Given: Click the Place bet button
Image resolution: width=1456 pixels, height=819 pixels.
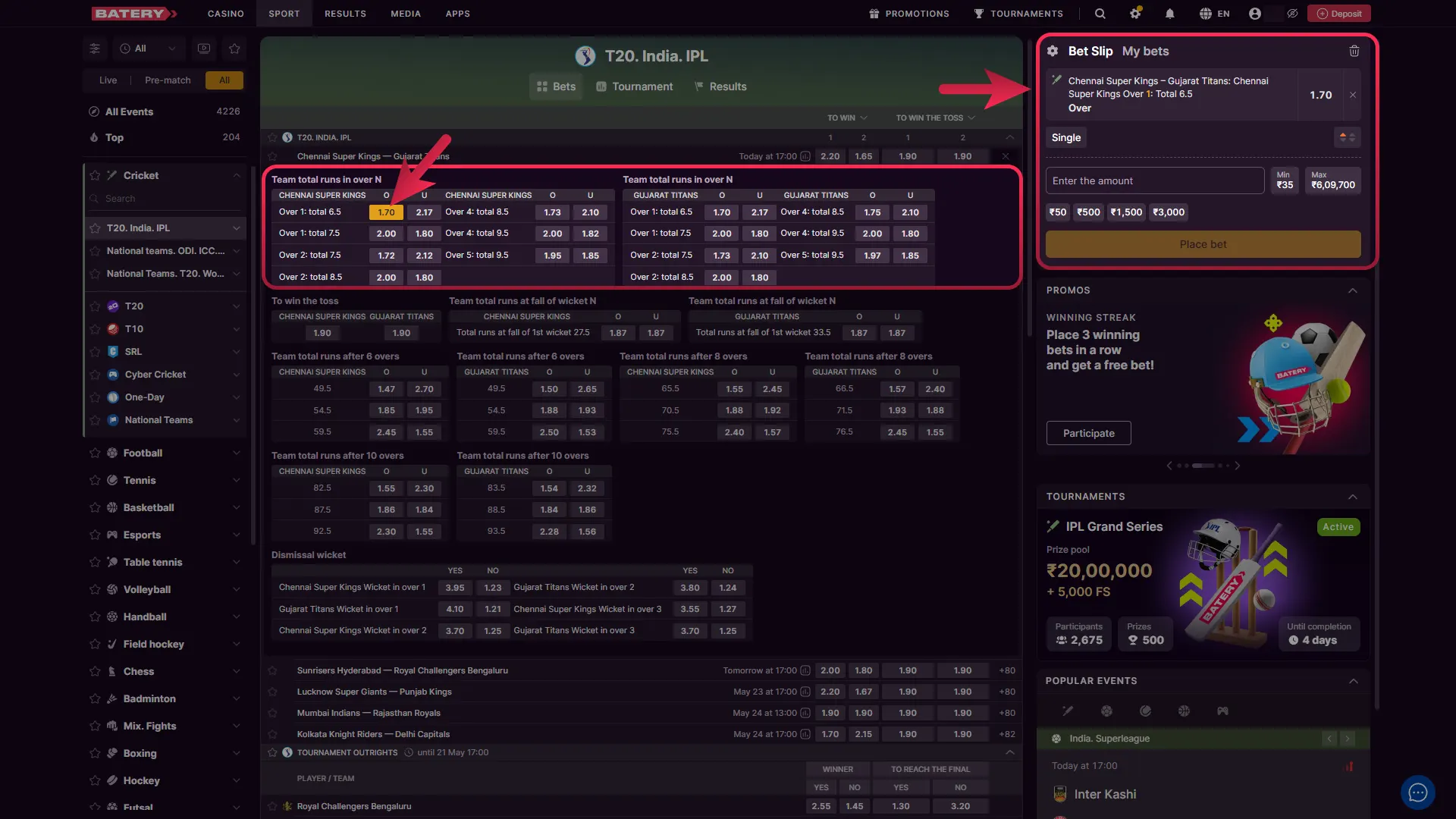Looking at the screenshot, I should 1203,244.
